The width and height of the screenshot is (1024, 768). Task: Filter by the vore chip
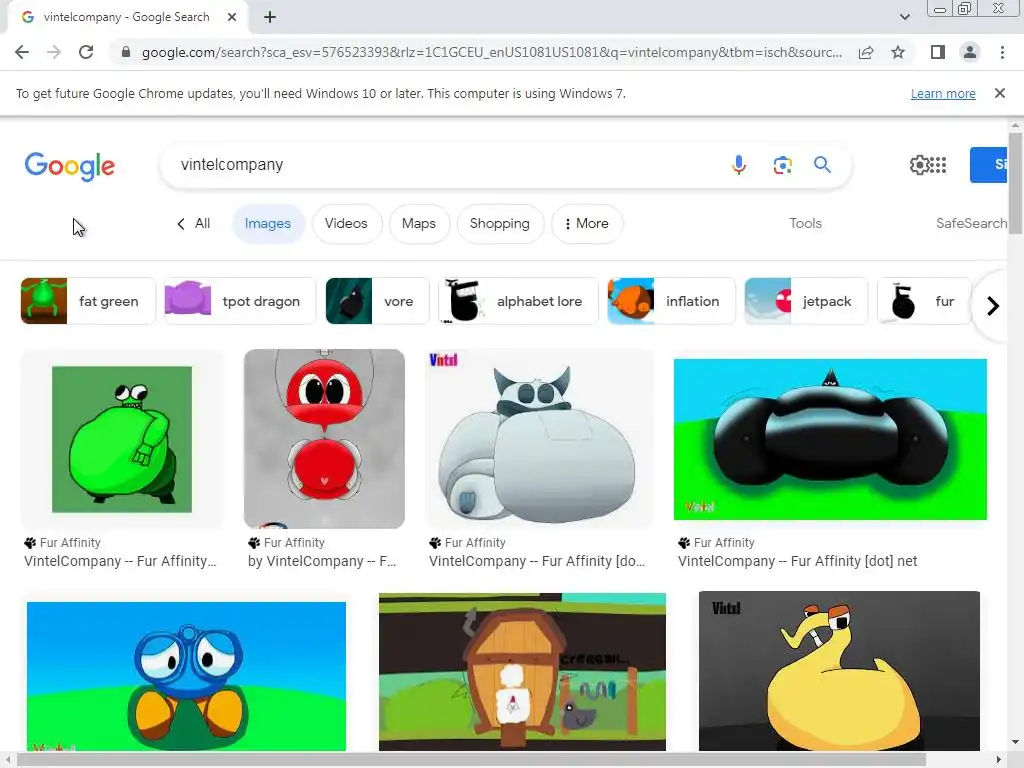coord(377,301)
